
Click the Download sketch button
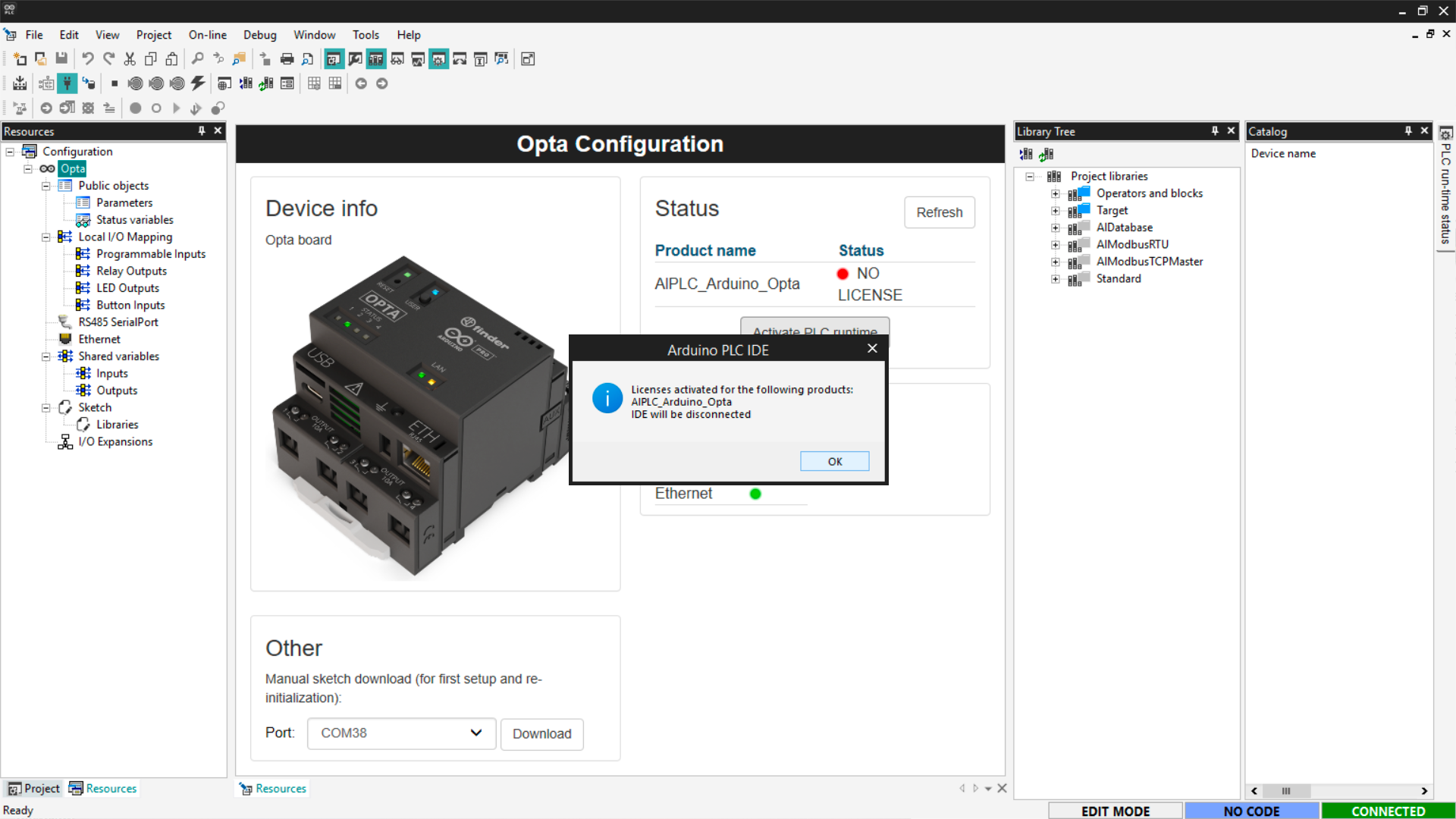click(541, 733)
